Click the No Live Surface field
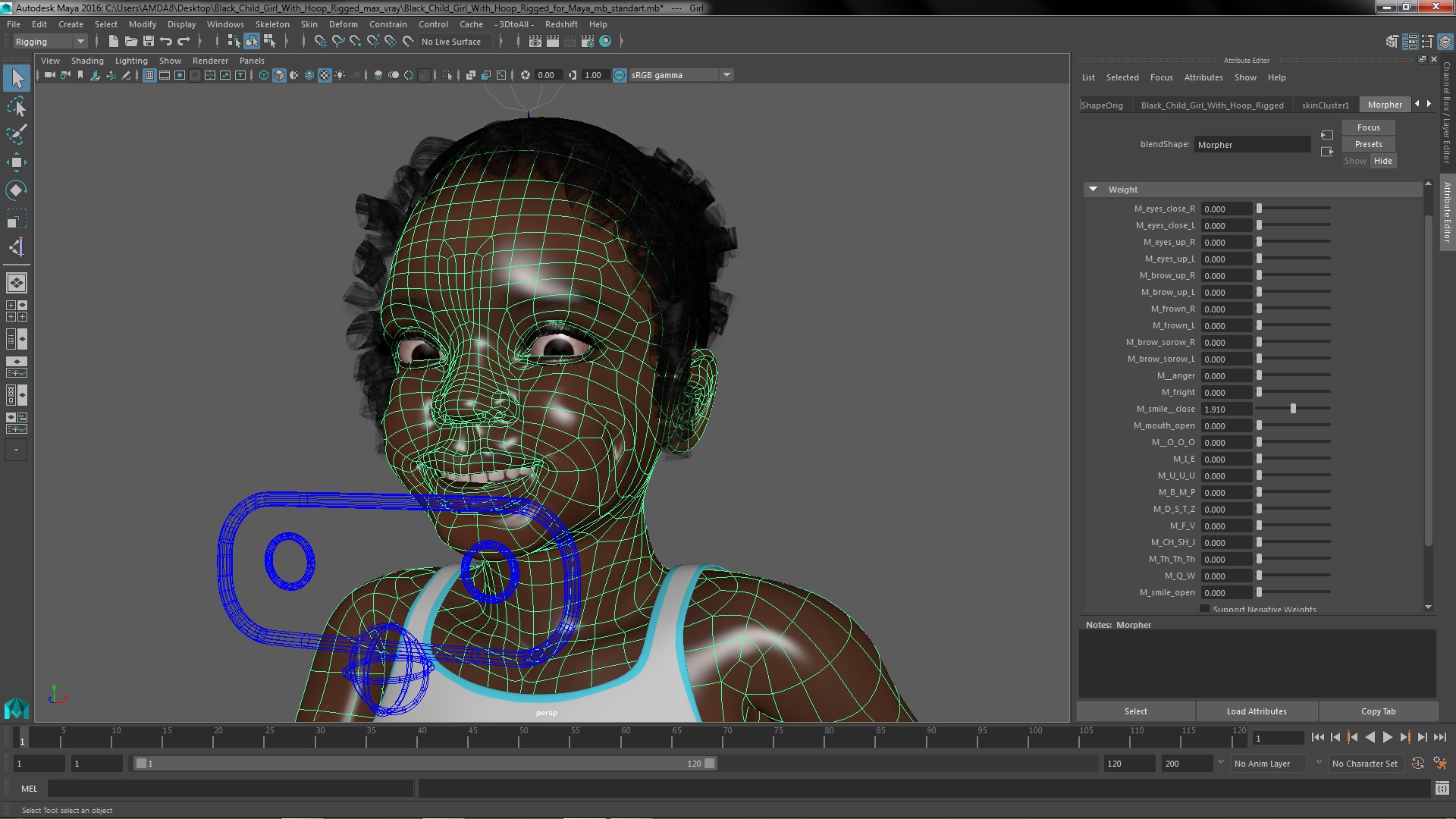 [454, 42]
